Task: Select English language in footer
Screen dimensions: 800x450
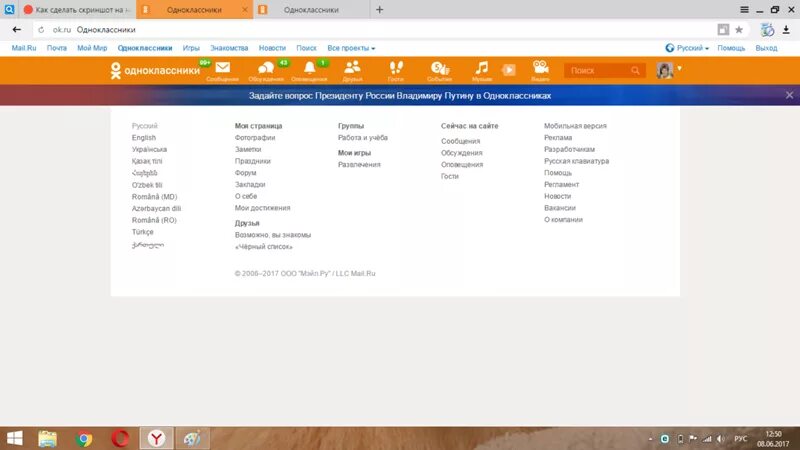Action: pos(144,138)
